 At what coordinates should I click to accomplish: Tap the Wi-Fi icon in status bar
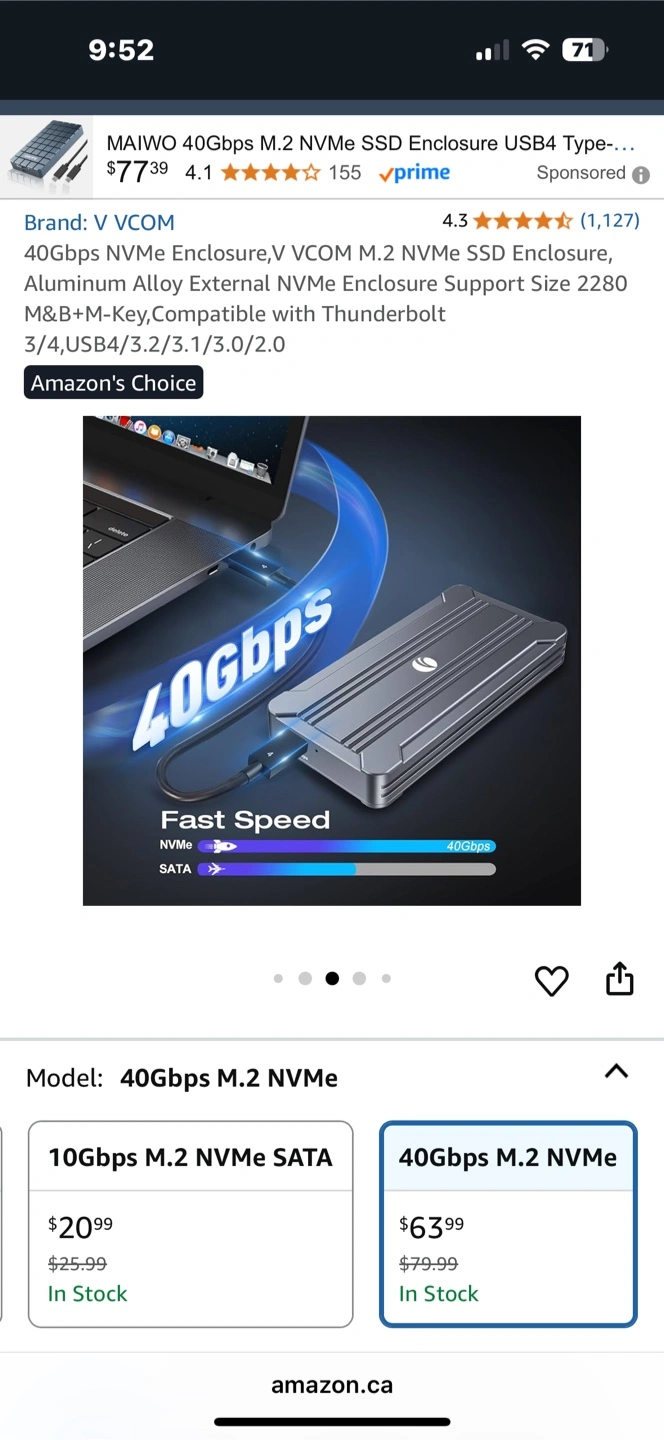536,50
